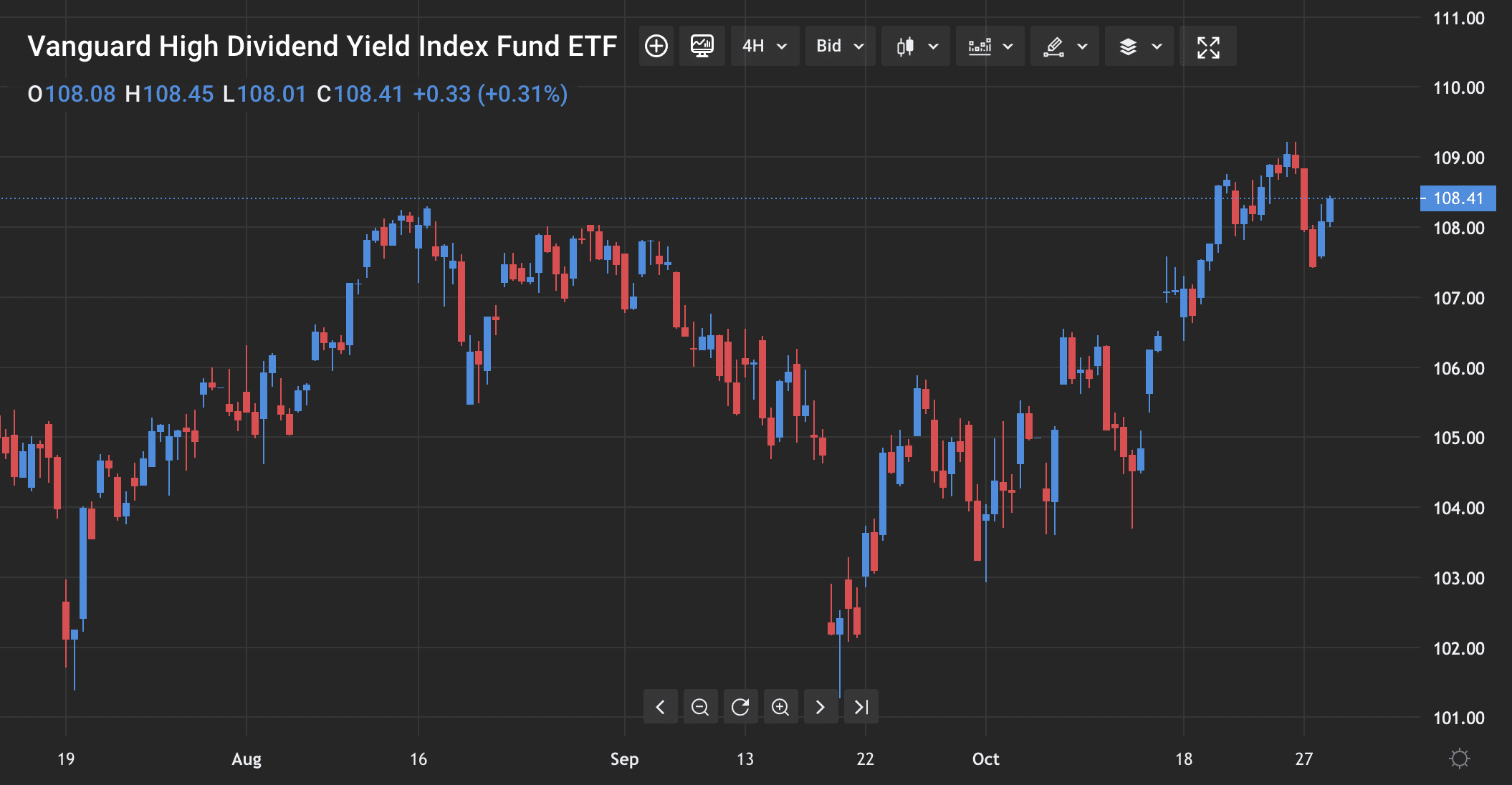Click the 110.00 price axis label

pos(1458,88)
